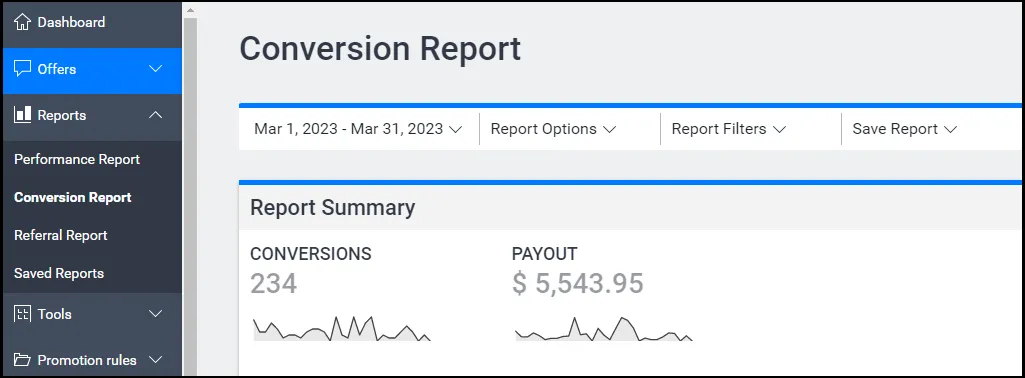Select the Tools sidebar item

[92, 314]
